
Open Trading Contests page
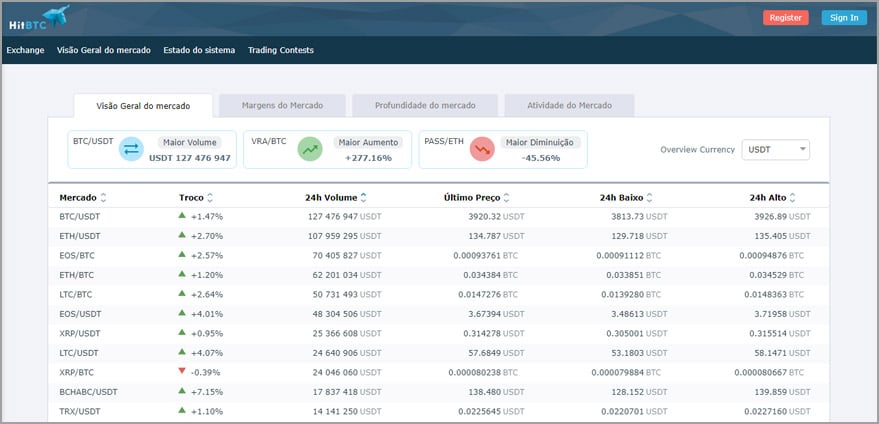281,50
